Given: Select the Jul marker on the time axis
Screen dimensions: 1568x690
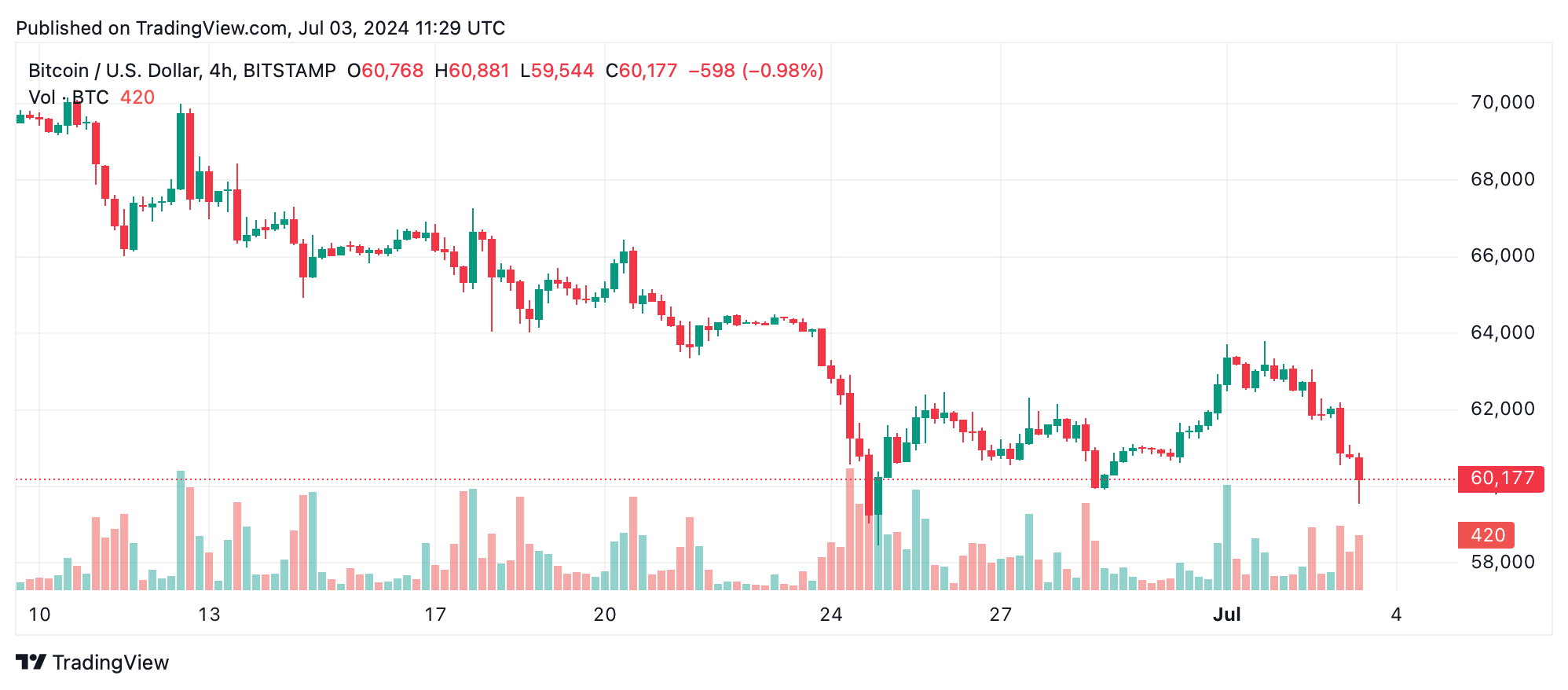Looking at the screenshot, I should click(x=1226, y=615).
